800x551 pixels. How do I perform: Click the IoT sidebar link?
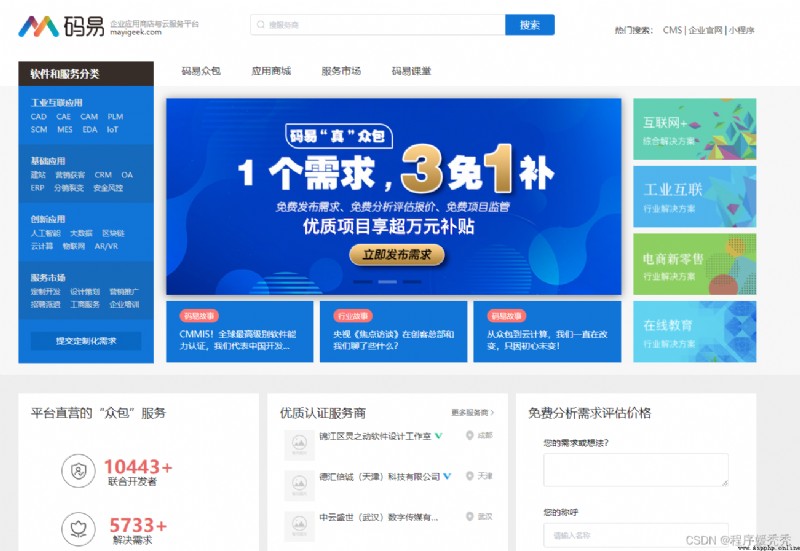point(112,130)
